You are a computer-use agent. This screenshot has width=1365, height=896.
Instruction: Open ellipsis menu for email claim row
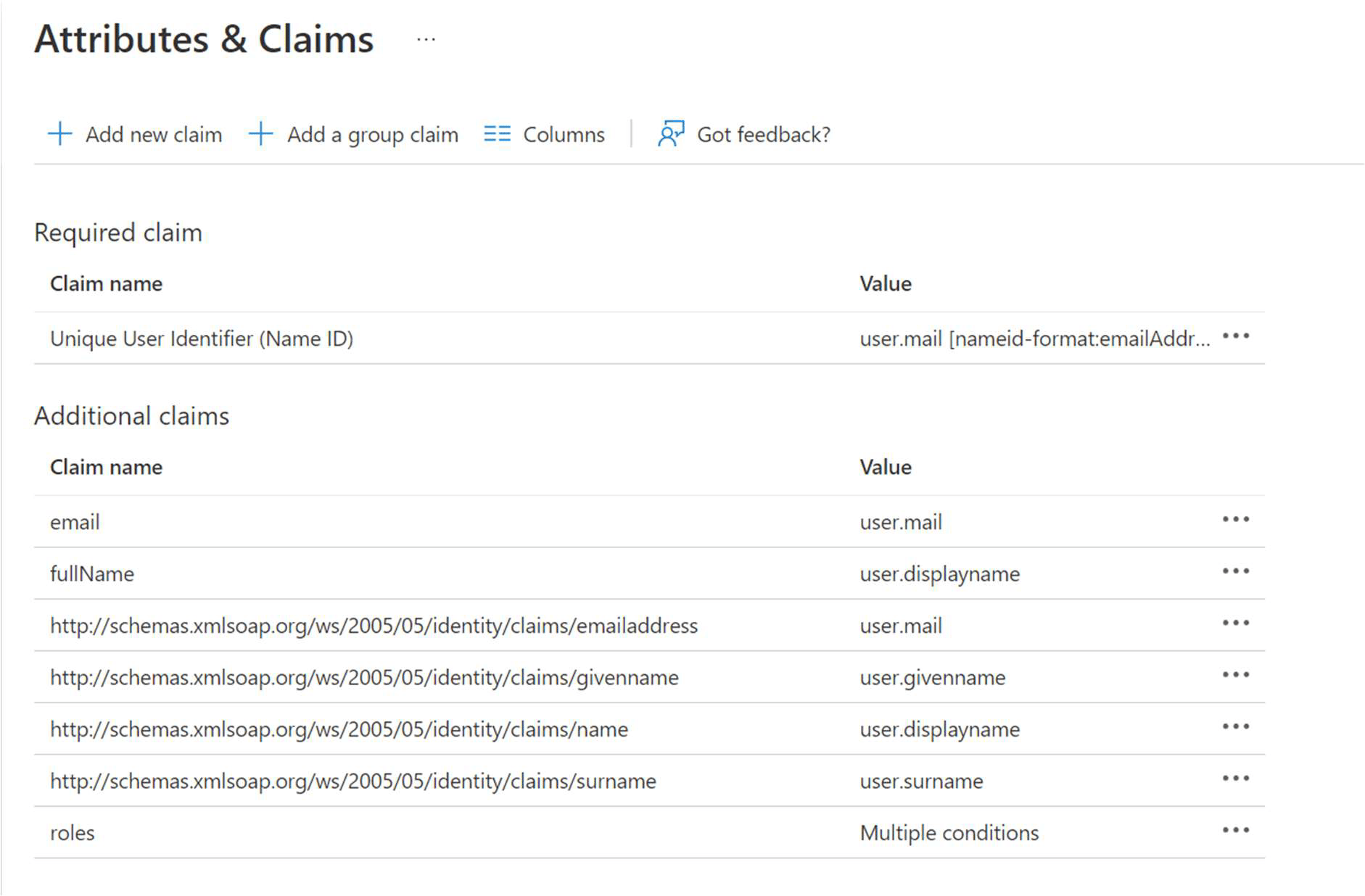tap(1235, 520)
